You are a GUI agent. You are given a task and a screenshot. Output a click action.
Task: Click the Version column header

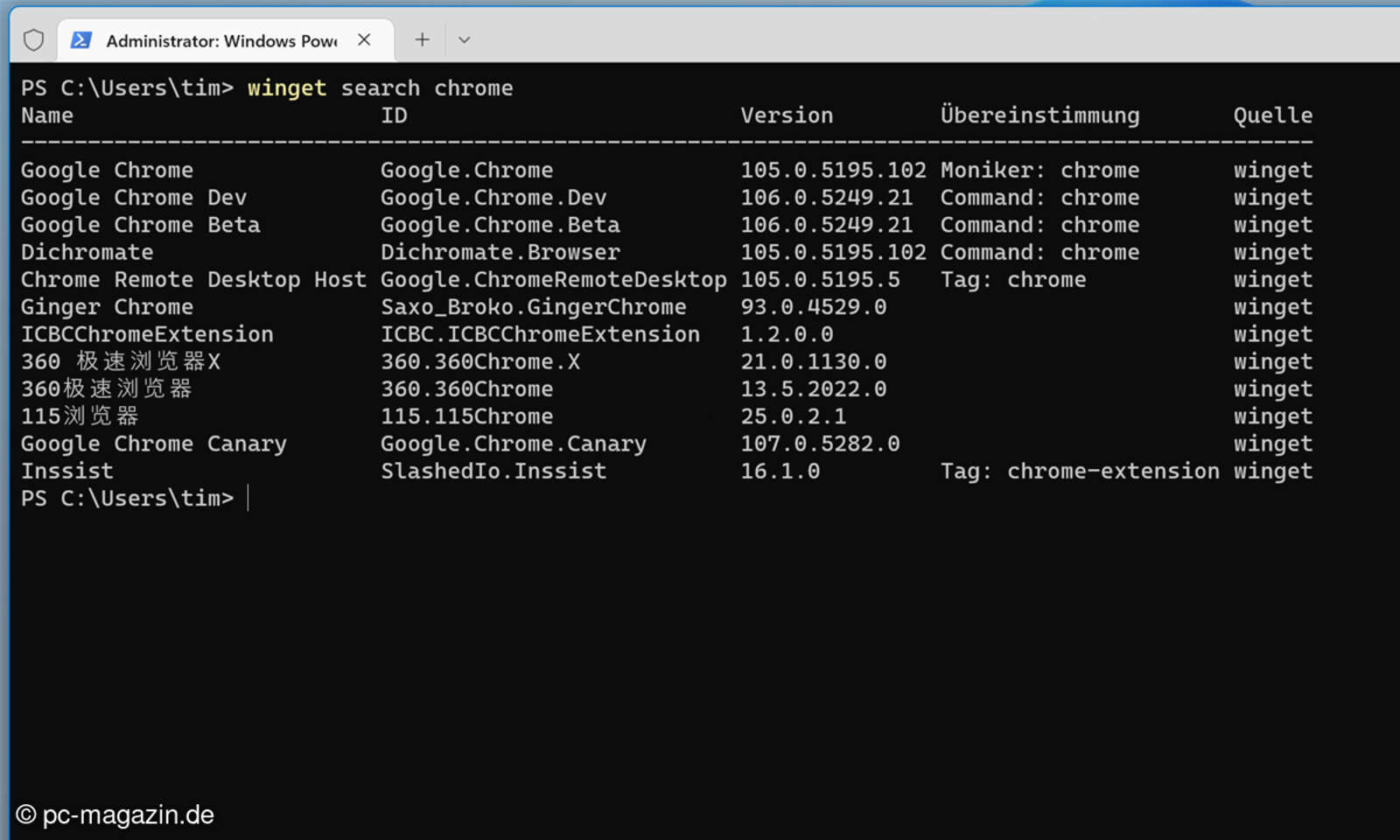pos(786,115)
